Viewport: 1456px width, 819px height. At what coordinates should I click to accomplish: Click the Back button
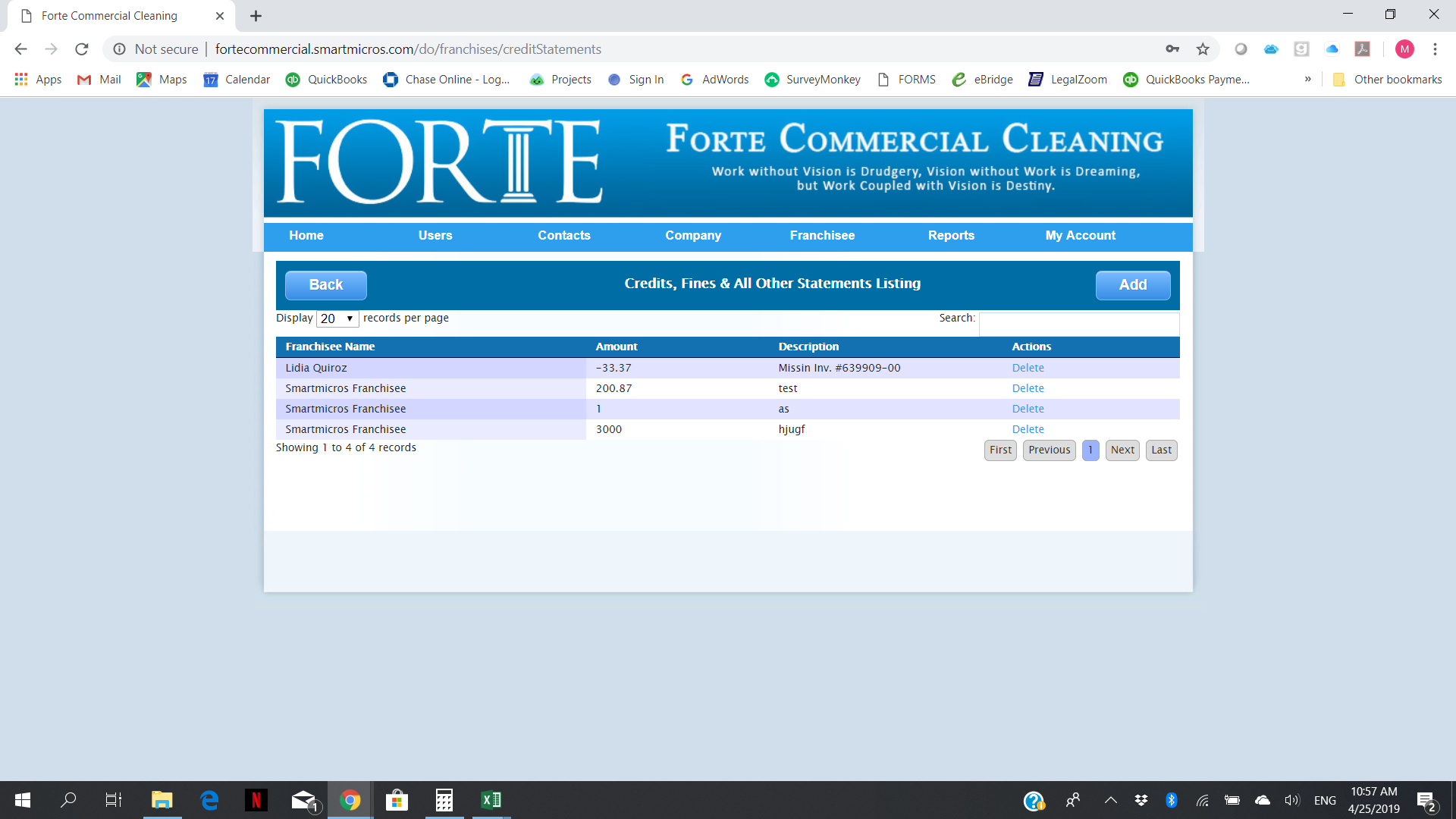[x=326, y=285]
